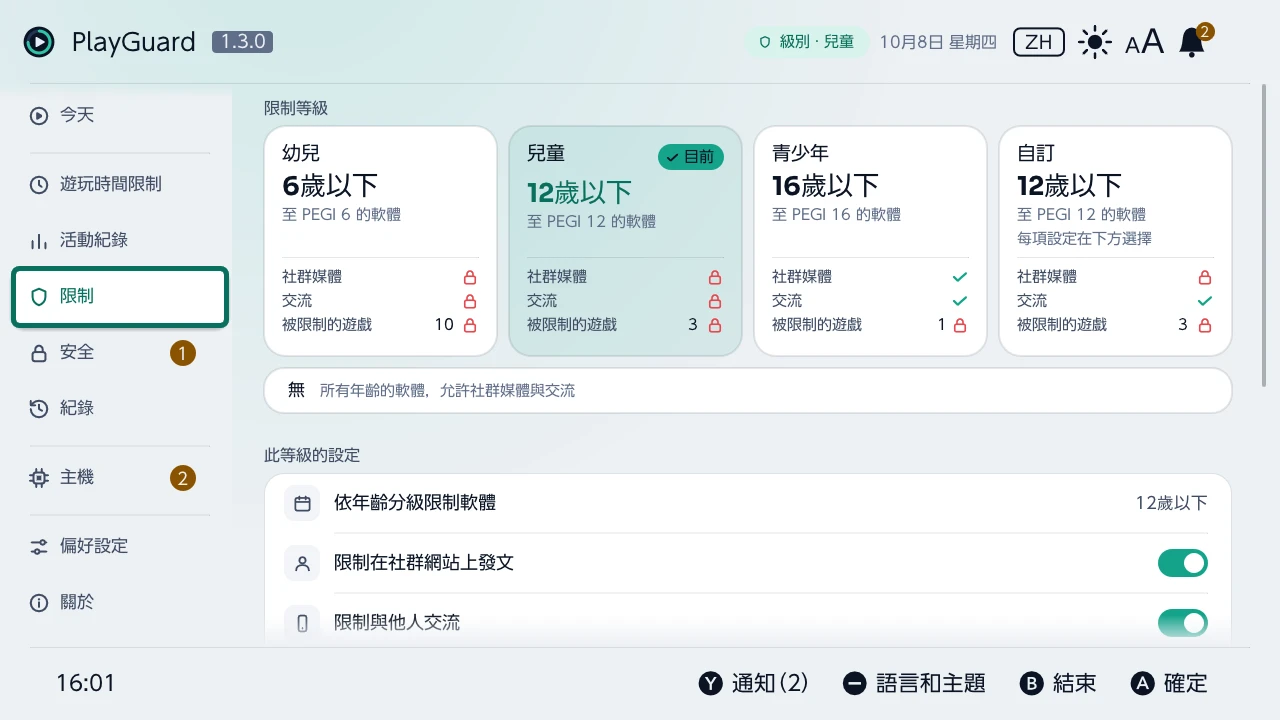Click the PlayGuard logo icon
The height and width of the screenshot is (720, 1280).
tap(39, 42)
